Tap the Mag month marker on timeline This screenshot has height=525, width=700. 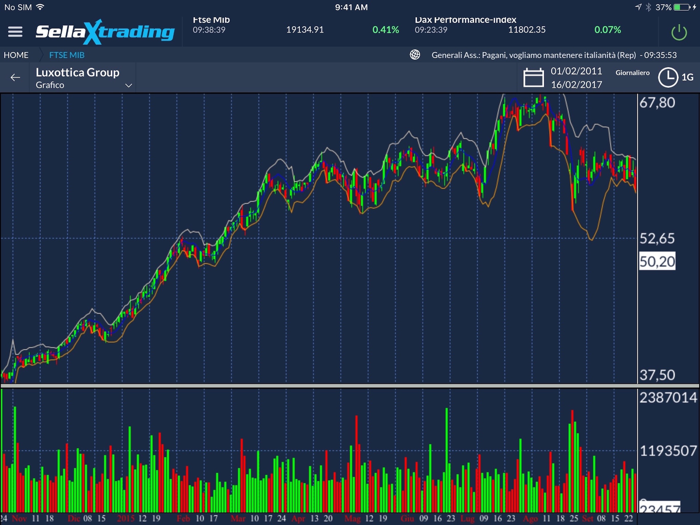coord(352,518)
